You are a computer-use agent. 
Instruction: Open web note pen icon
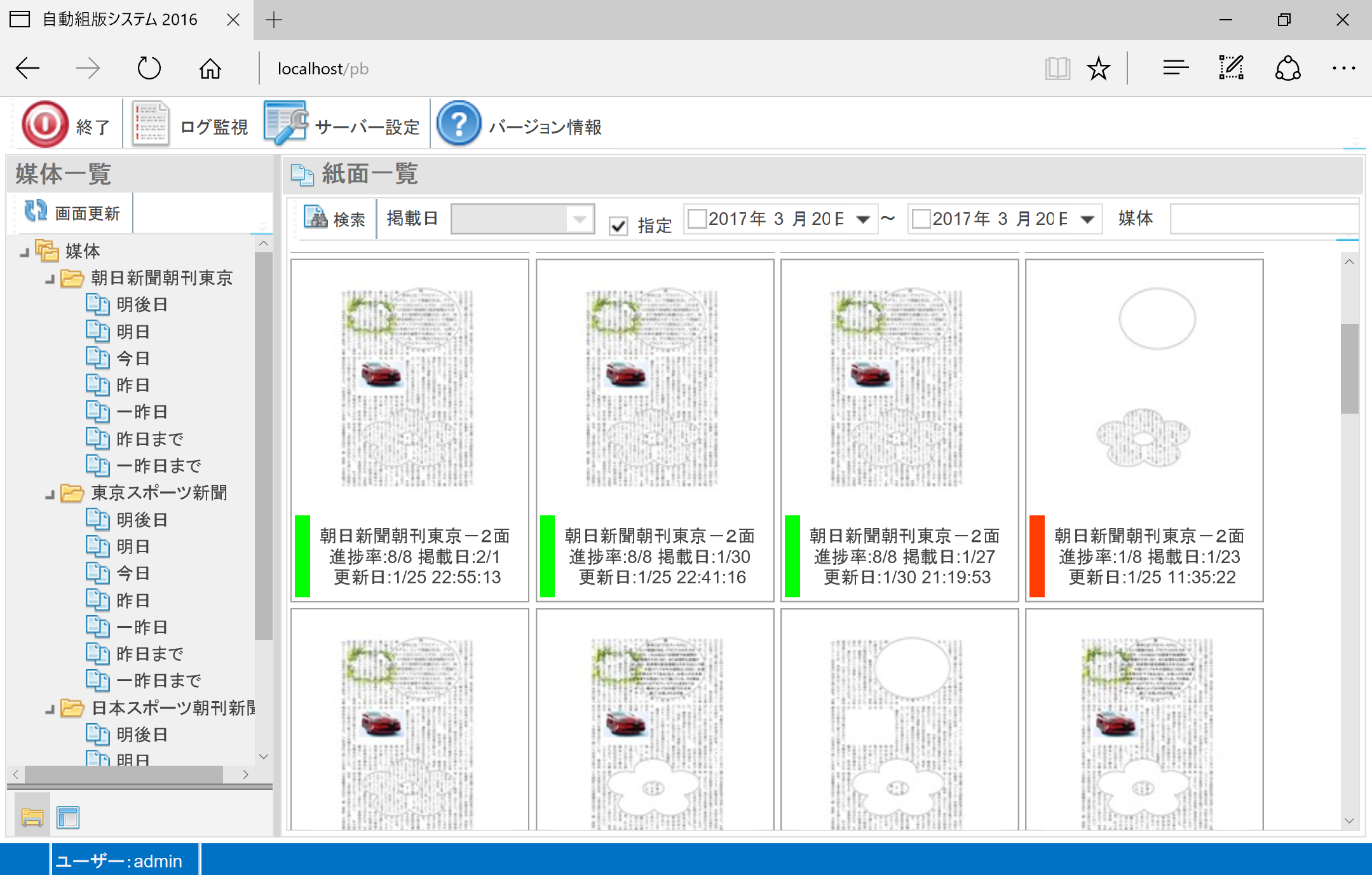tap(1231, 67)
